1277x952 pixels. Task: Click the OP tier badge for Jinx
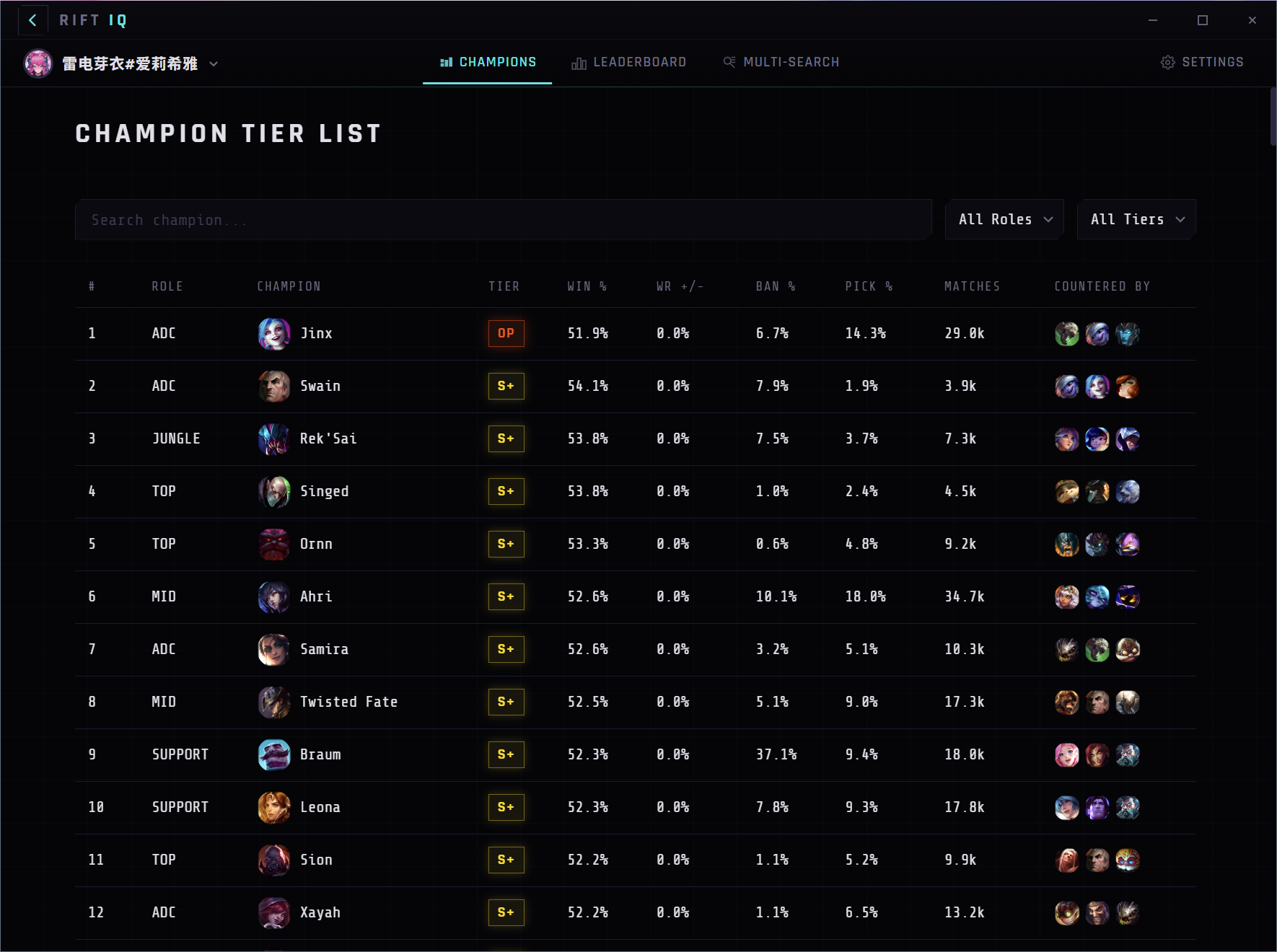pyautogui.click(x=506, y=333)
